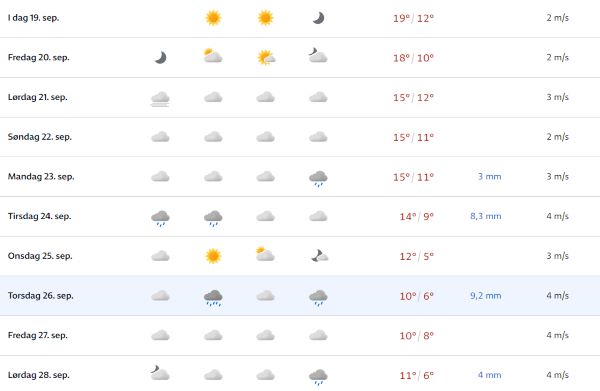
Task: Click the heavy rain icon on Torsdag 26. sep
Action: click(x=213, y=298)
